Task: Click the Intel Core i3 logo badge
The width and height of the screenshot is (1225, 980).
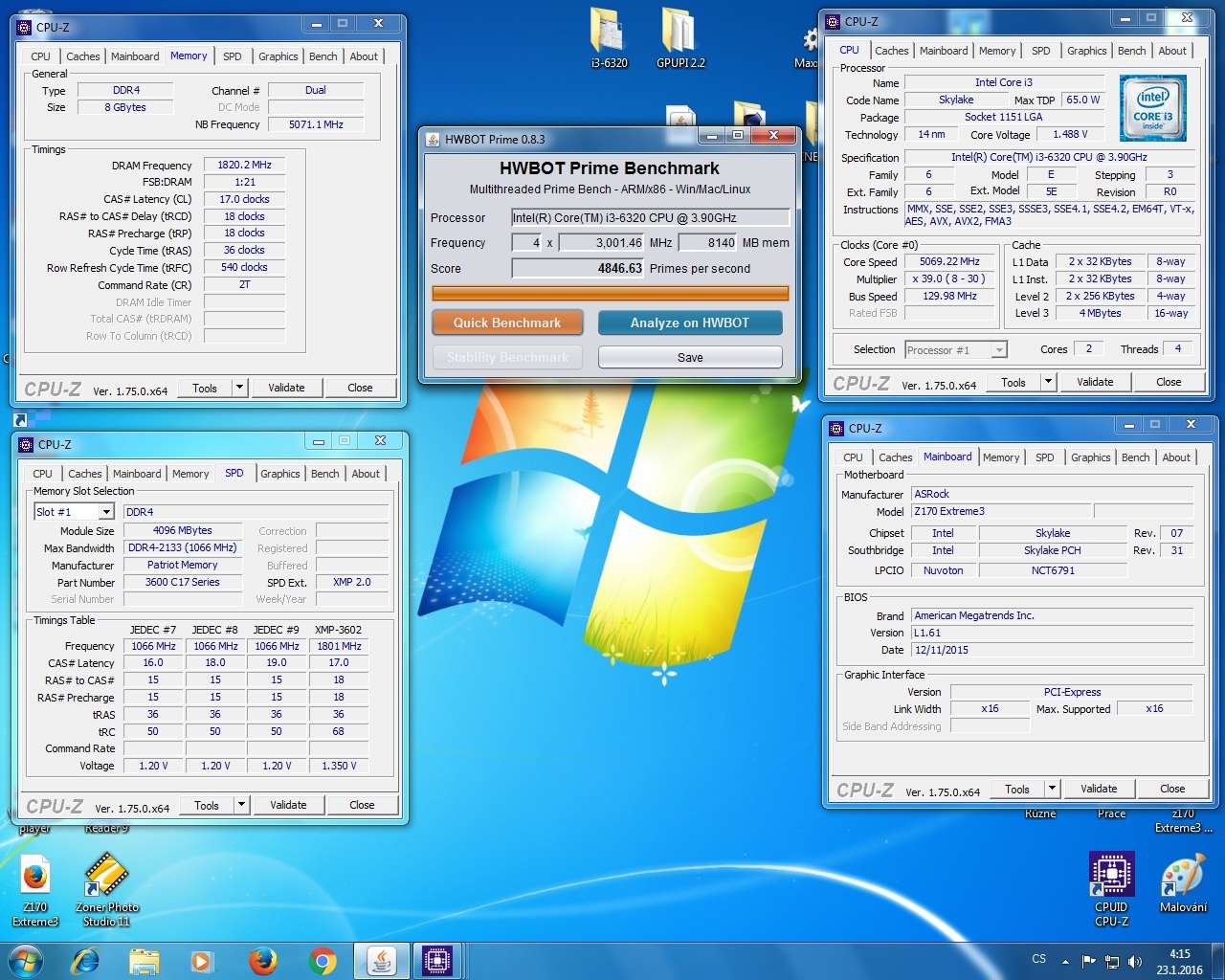Action: tap(1152, 108)
